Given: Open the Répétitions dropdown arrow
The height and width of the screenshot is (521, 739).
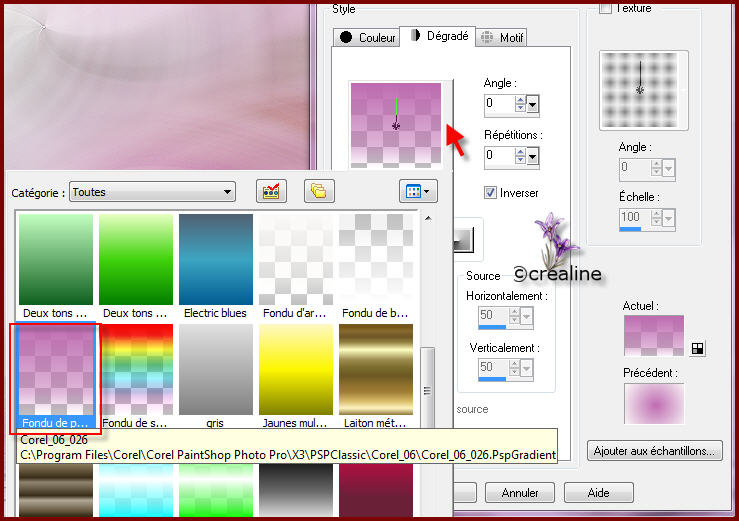Looking at the screenshot, I should click(x=533, y=156).
